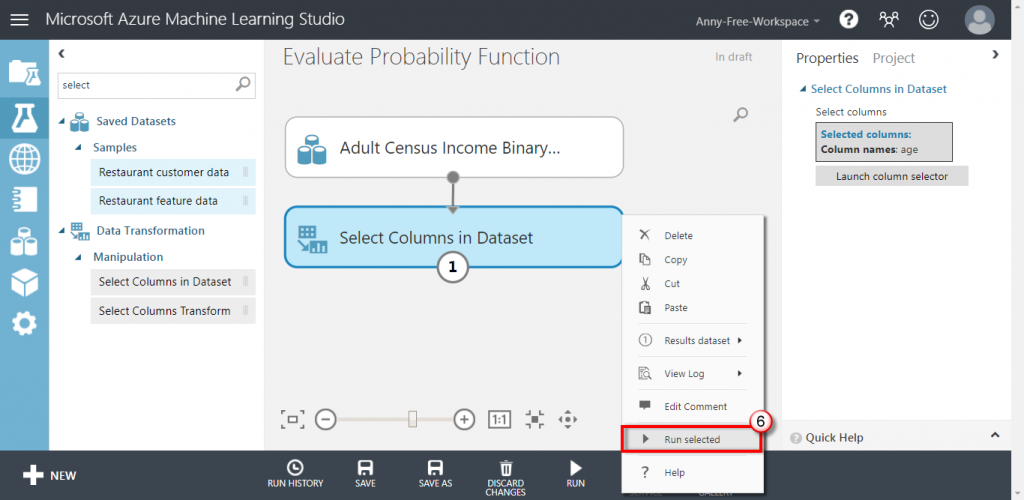Click the canvas search magnifier icon
The image size is (1024, 500).
tap(740, 116)
